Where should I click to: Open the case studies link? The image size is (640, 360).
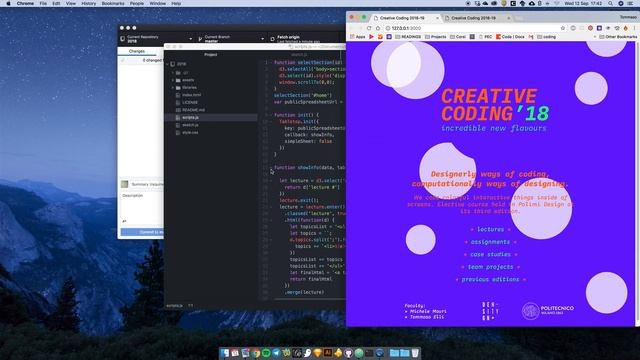coord(490,254)
